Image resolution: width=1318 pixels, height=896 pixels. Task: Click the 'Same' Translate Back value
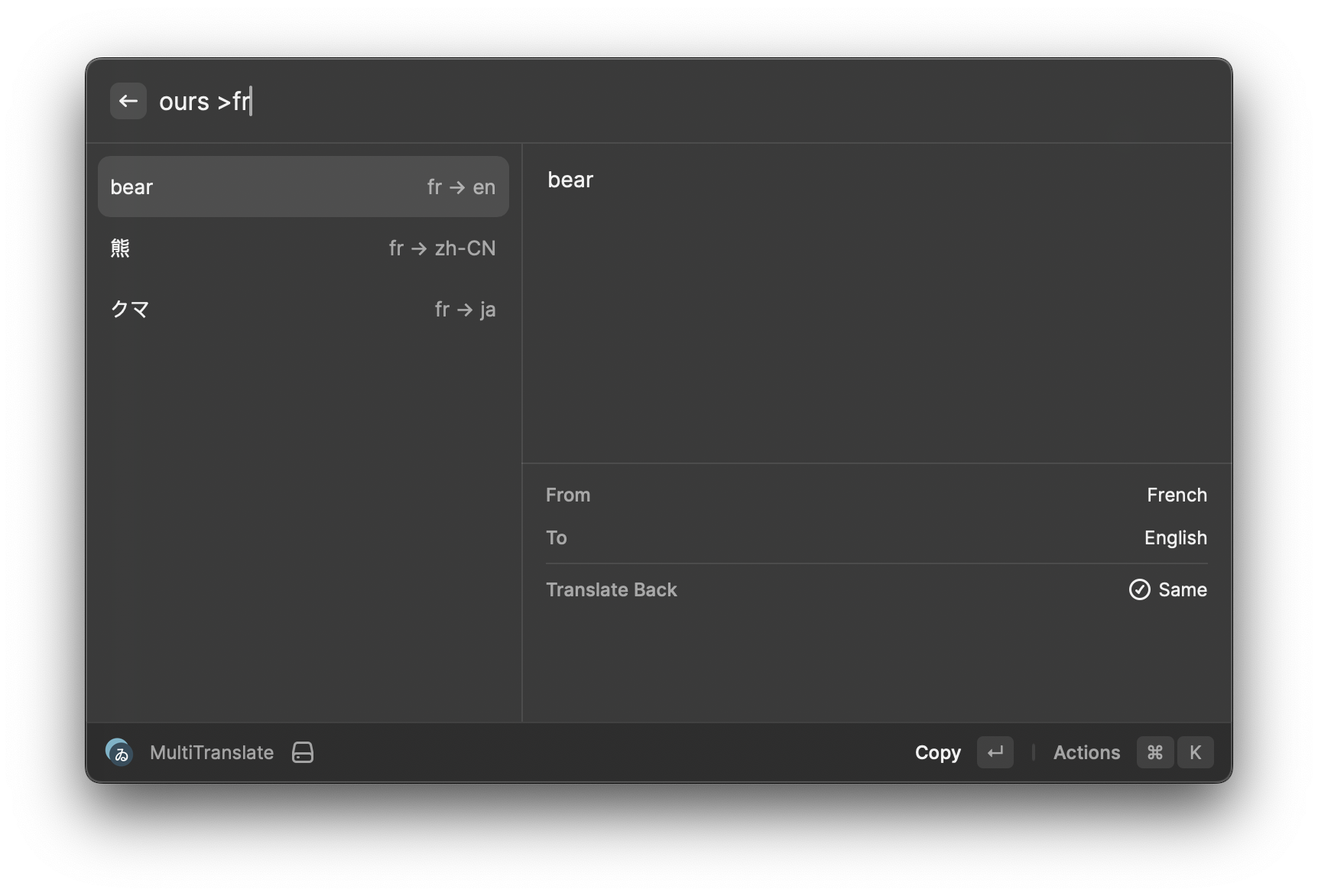pyautogui.click(x=1183, y=589)
